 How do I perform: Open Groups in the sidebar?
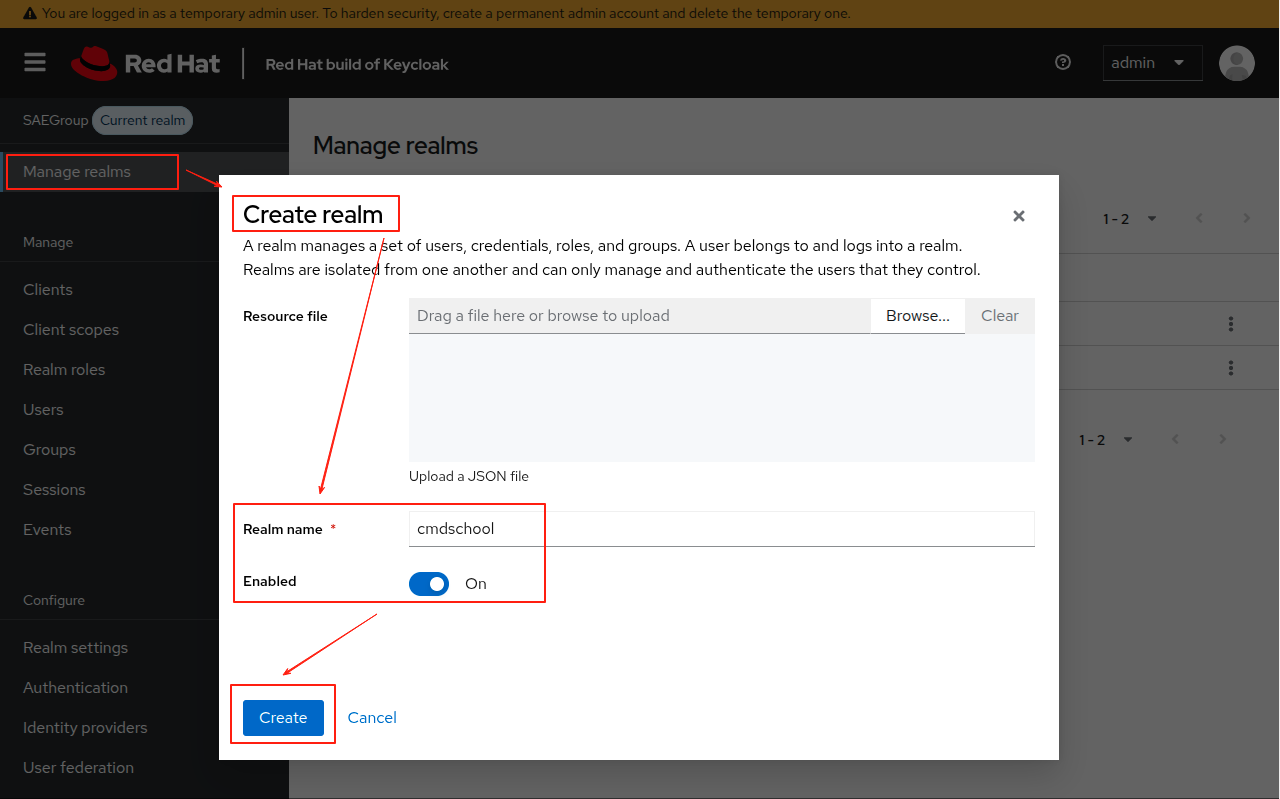point(49,450)
